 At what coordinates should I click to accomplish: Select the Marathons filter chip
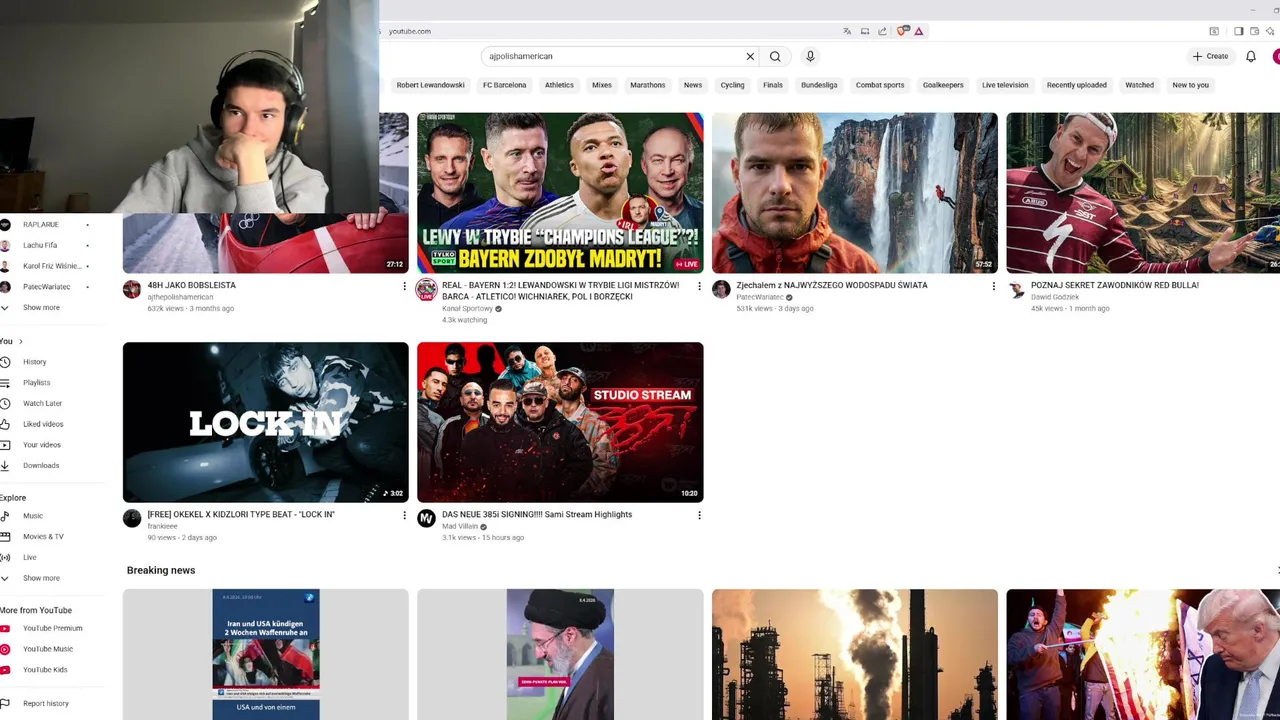[x=647, y=85]
